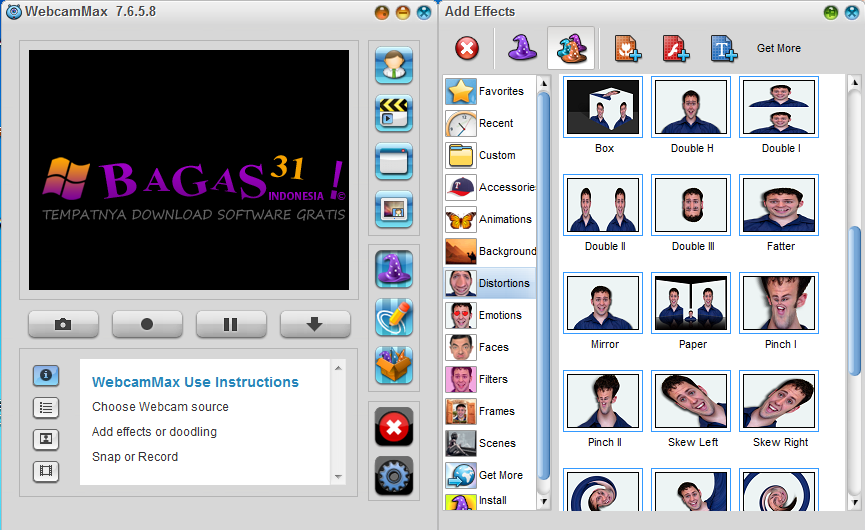
Task: Pause the video with pause button
Action: pyautogui.click(x=231, y=324)
